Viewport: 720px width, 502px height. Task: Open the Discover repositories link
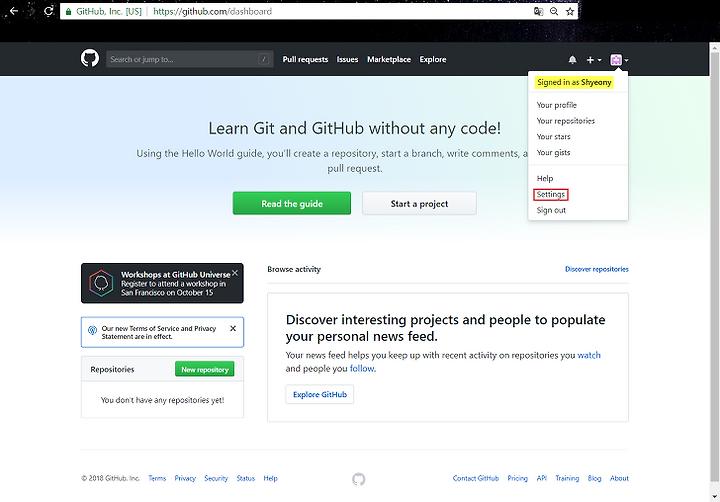596,269
